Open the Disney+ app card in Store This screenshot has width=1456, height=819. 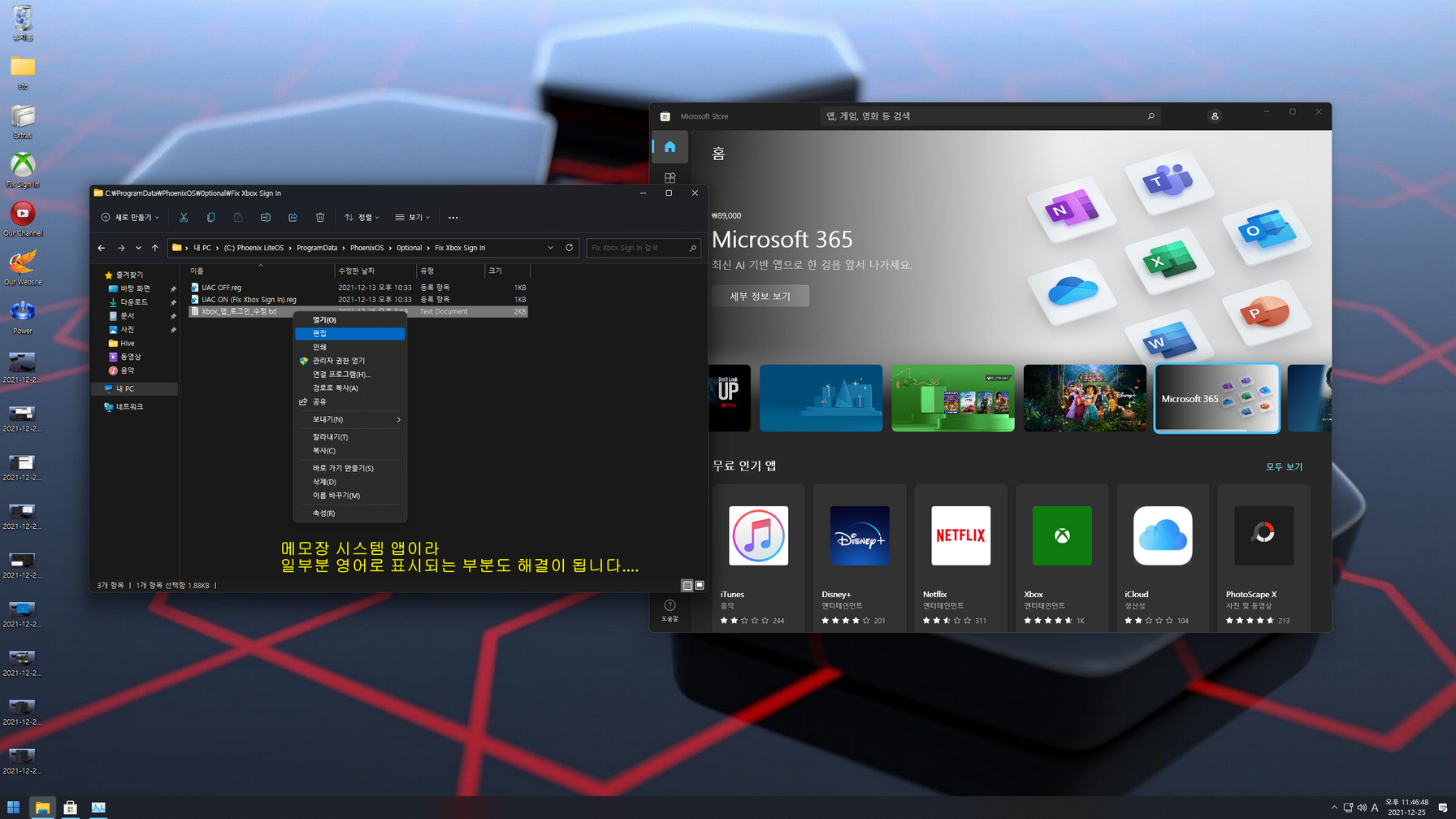tap(860, 557)
